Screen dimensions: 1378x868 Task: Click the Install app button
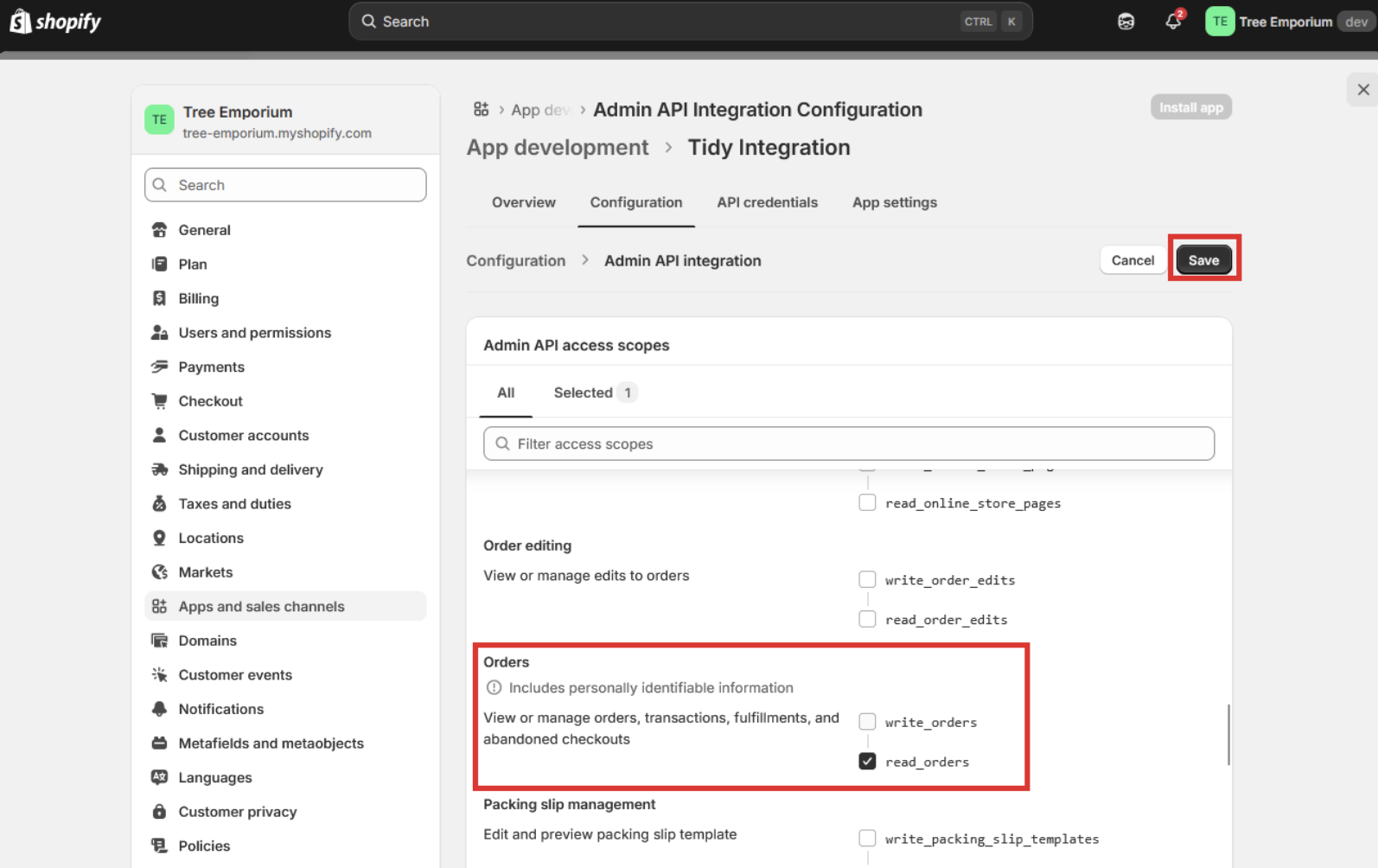pos(1190,107)
